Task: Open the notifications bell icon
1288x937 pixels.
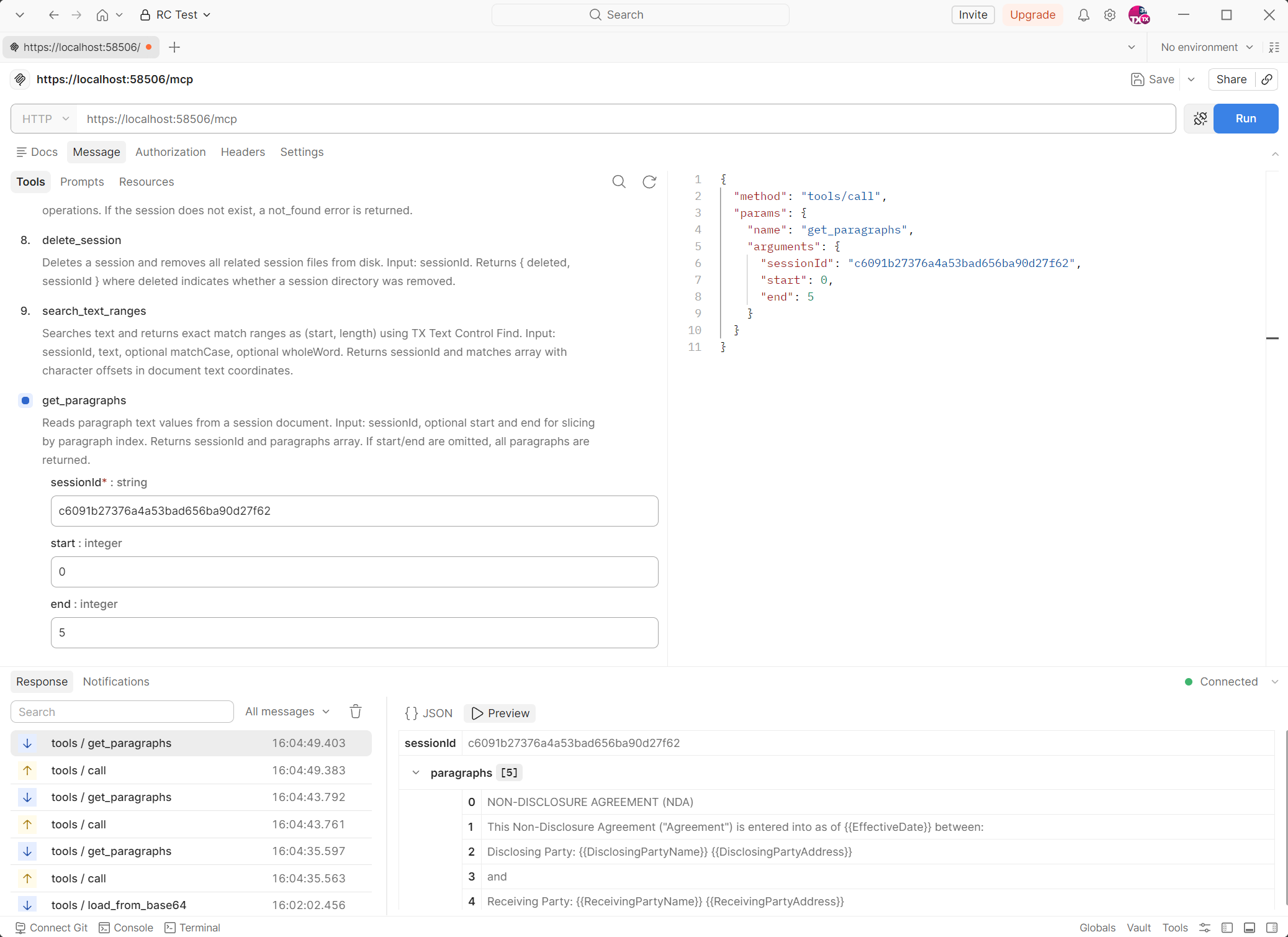Action: [x=1083, y=15]
